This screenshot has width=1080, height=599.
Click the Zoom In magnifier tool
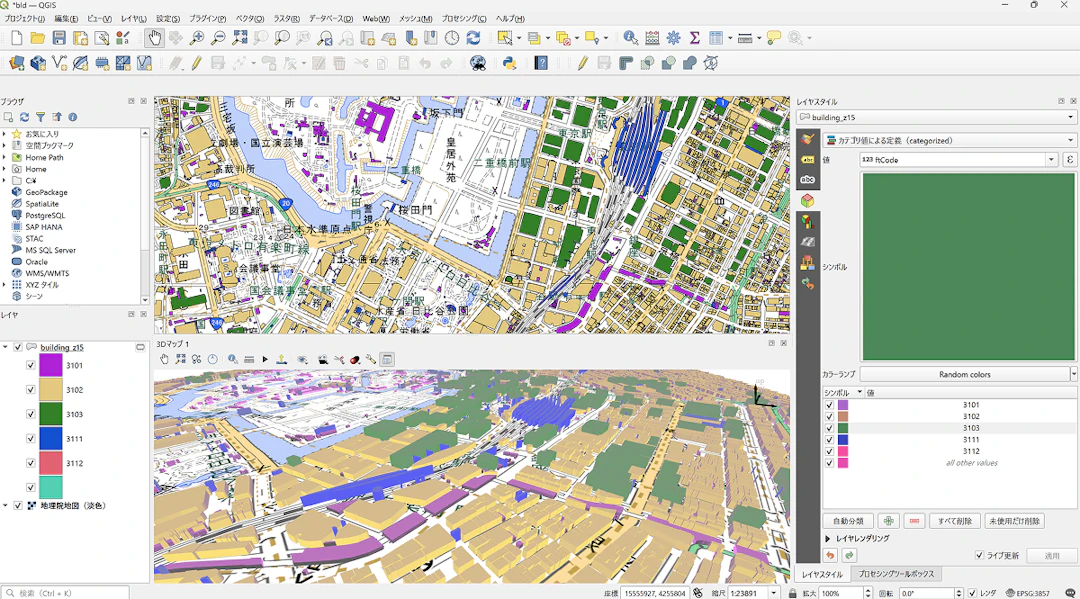click(196, 38)
